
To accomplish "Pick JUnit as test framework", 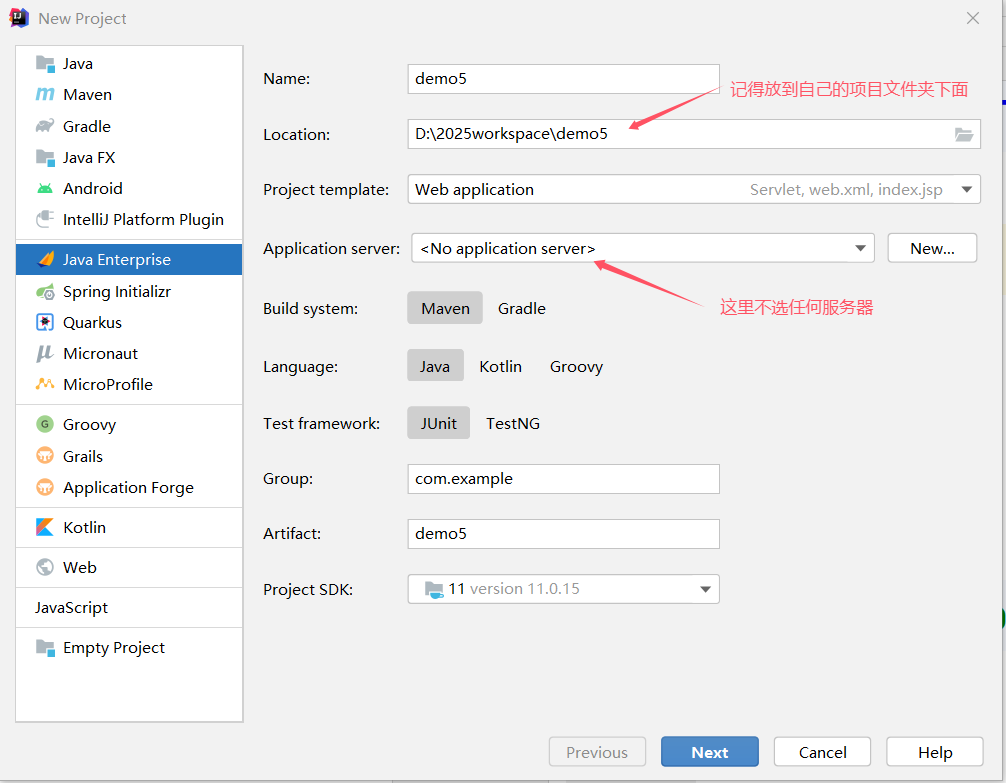I will 439,424.
